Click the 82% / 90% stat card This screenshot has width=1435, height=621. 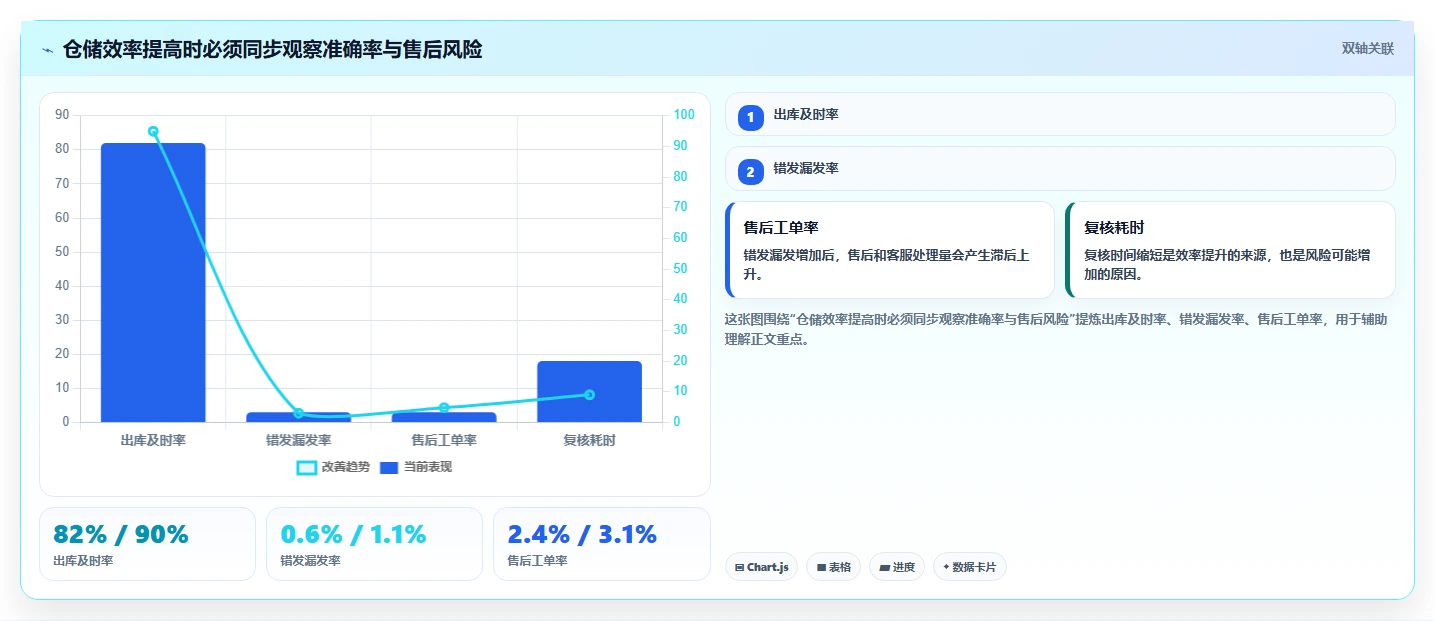[148, 544]
